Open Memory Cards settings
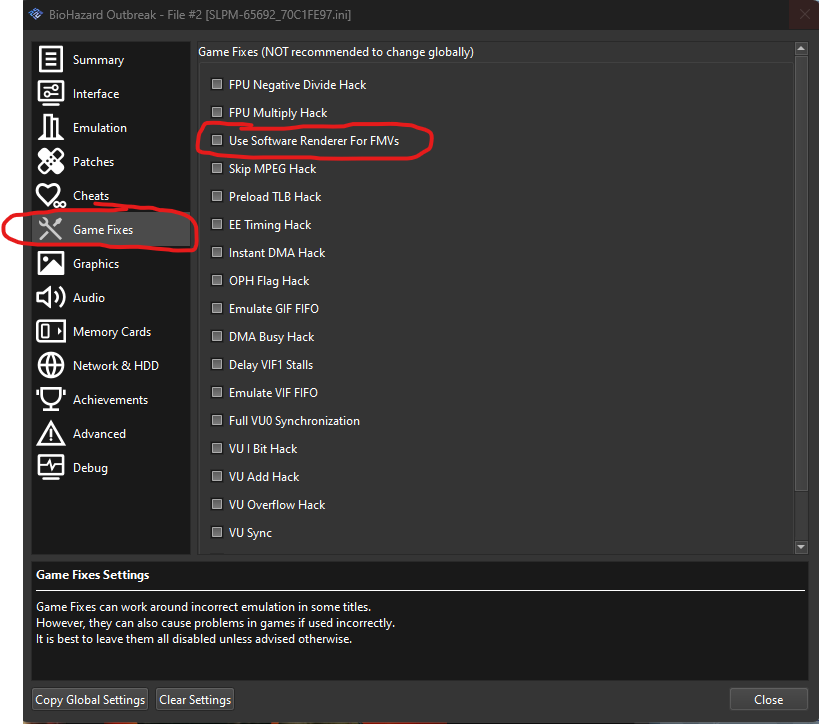This screenshot has height=724, width=819. pos(112,332)
